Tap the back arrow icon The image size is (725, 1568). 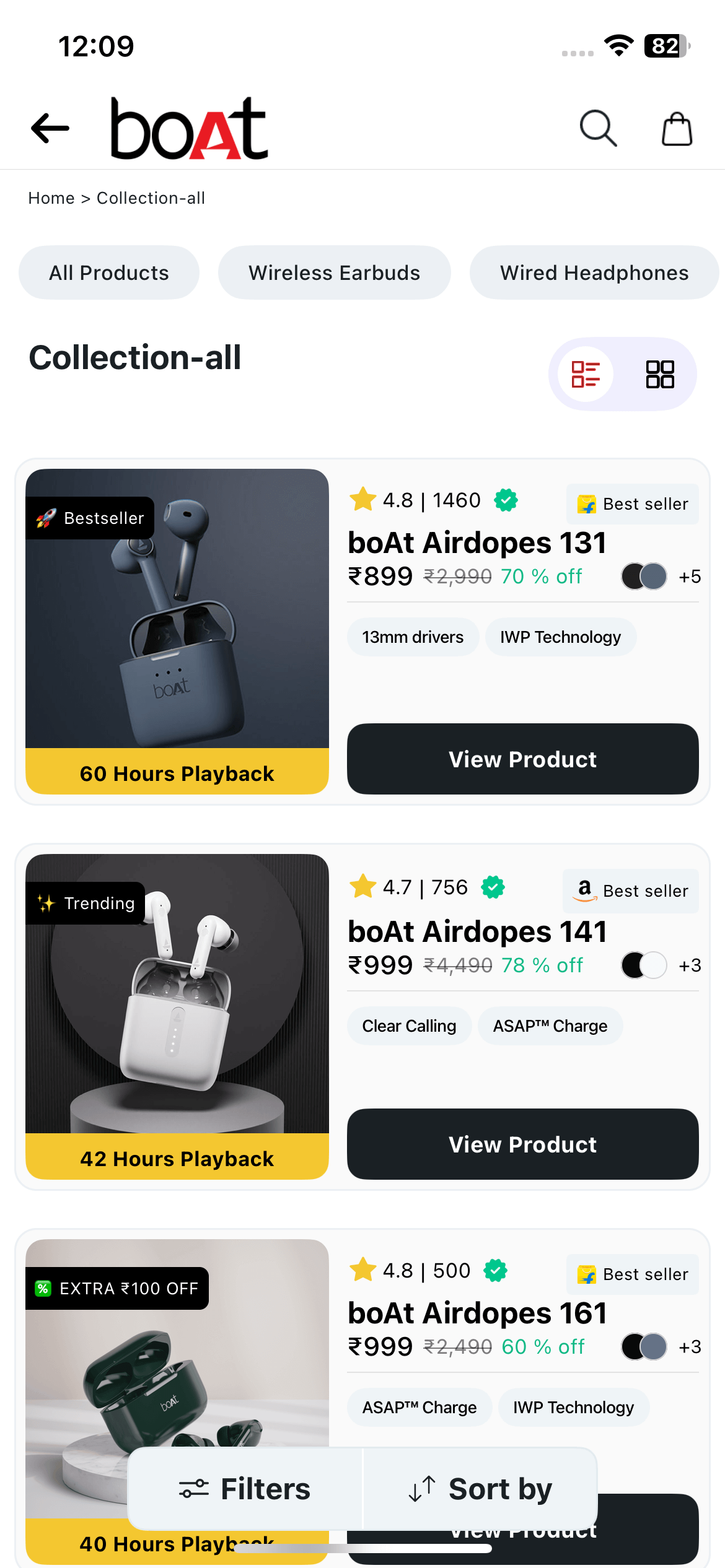(x=50, y=128)
